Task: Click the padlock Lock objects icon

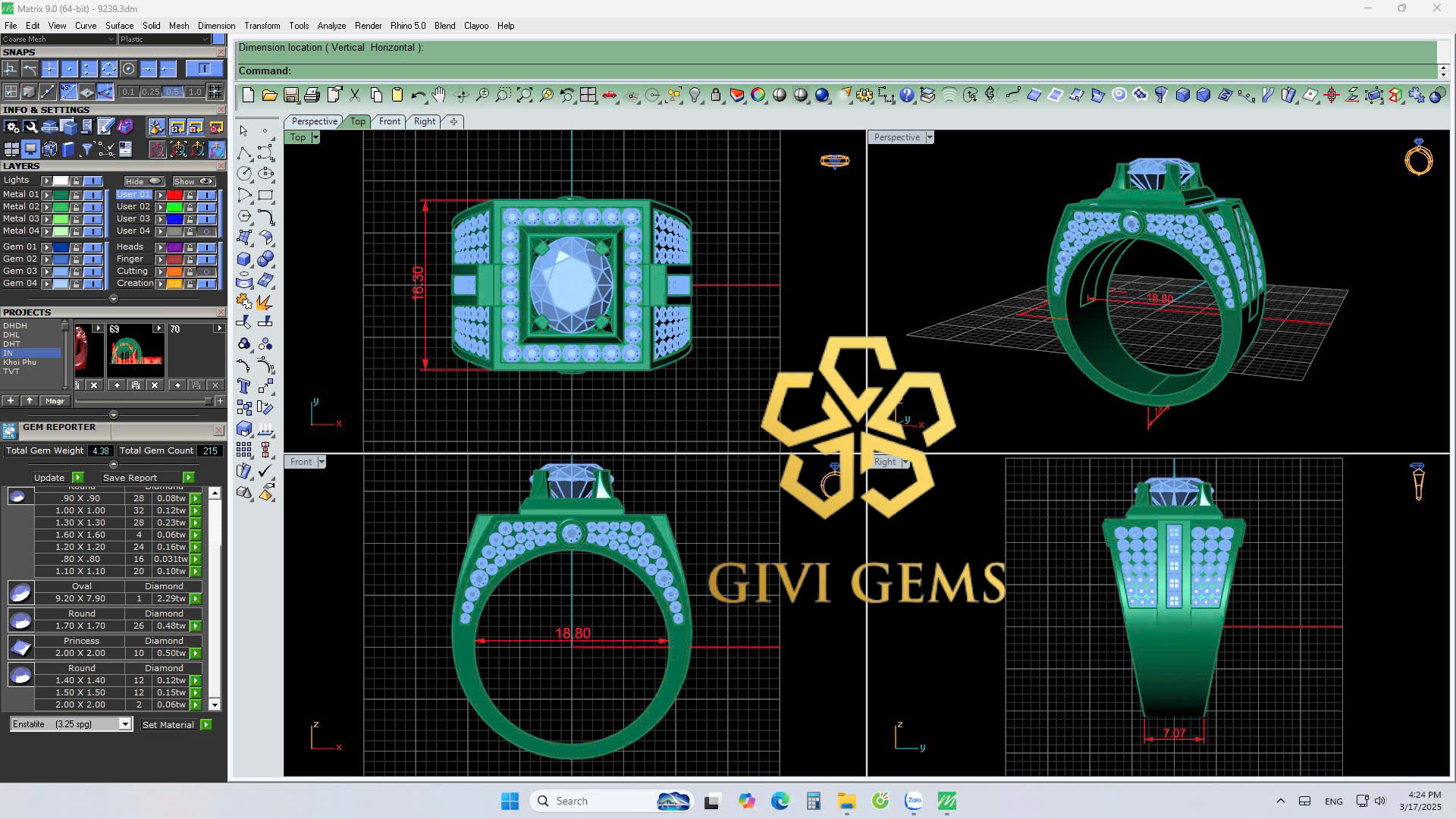Action: (716, 95)
